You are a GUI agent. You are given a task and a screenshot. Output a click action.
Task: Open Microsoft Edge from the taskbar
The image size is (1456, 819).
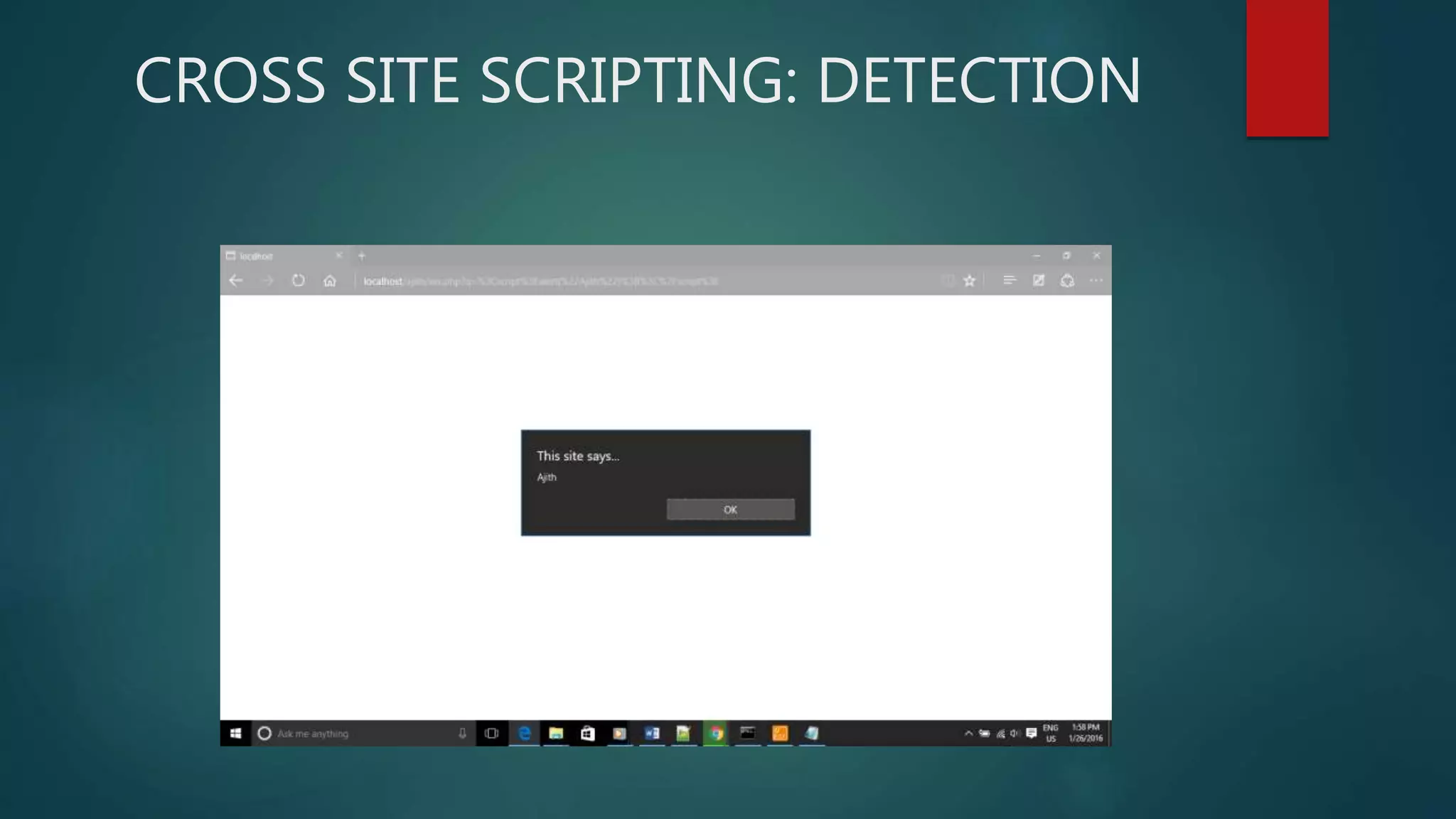tap(525, 734)
